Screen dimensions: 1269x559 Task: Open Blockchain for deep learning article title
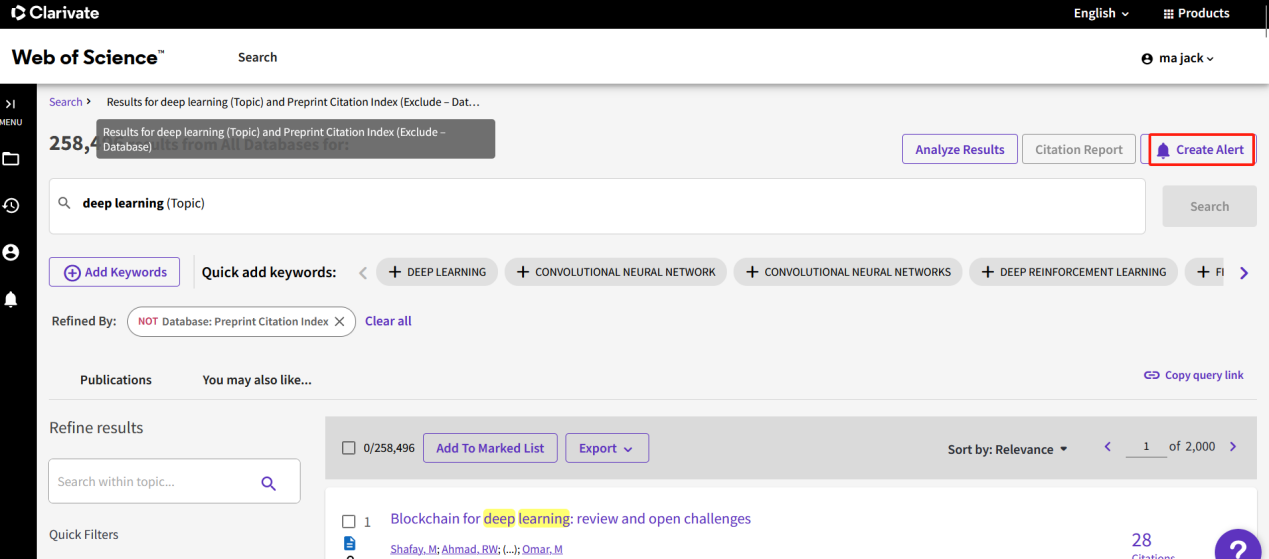[570, 518]
